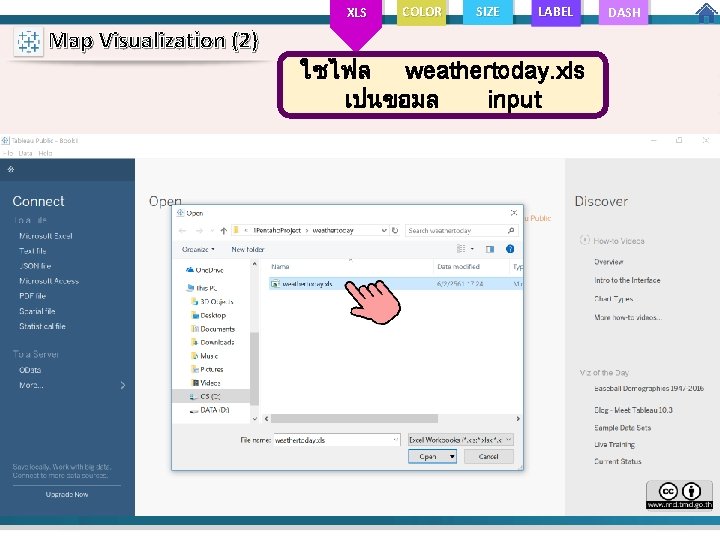This screenshot has height=540, width=720.
Task: Open the Videos folder
Action: [206, 383]
